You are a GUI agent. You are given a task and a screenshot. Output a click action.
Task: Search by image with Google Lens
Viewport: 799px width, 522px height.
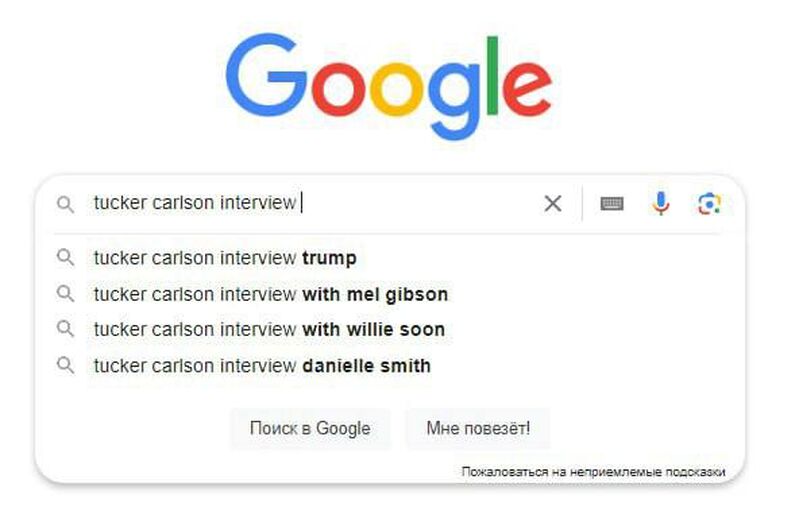[x=709, y=204]
